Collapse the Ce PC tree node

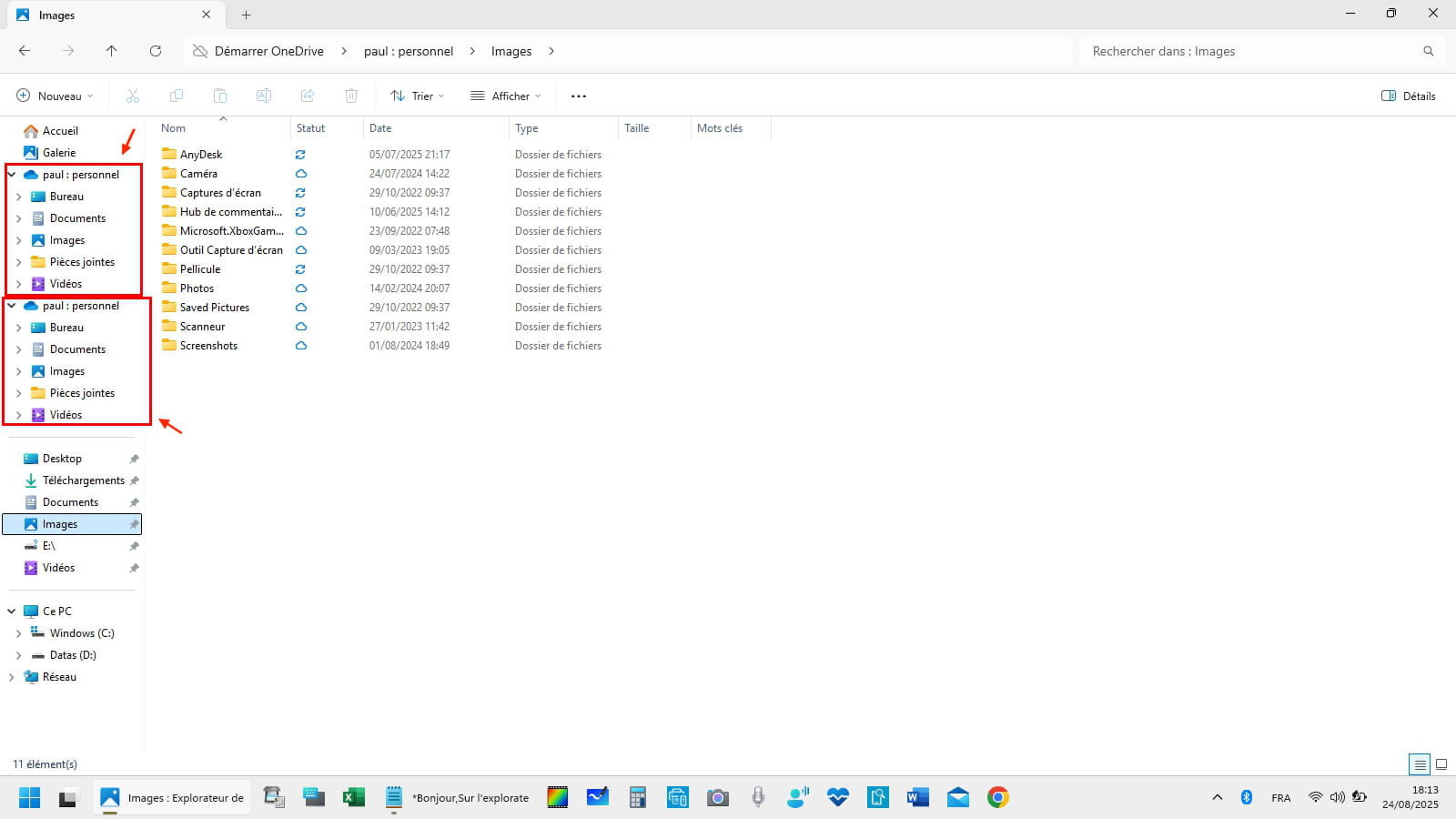pos(12,612)
